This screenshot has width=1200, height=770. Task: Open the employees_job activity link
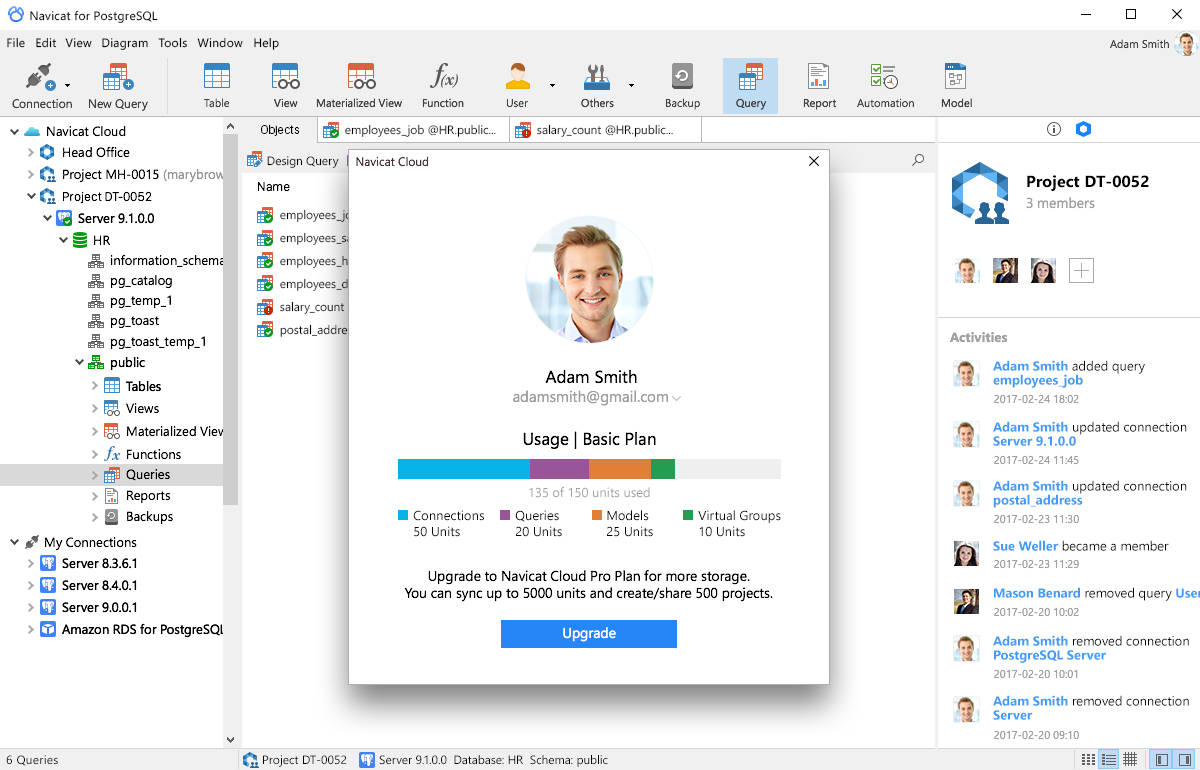(1037, 380)
